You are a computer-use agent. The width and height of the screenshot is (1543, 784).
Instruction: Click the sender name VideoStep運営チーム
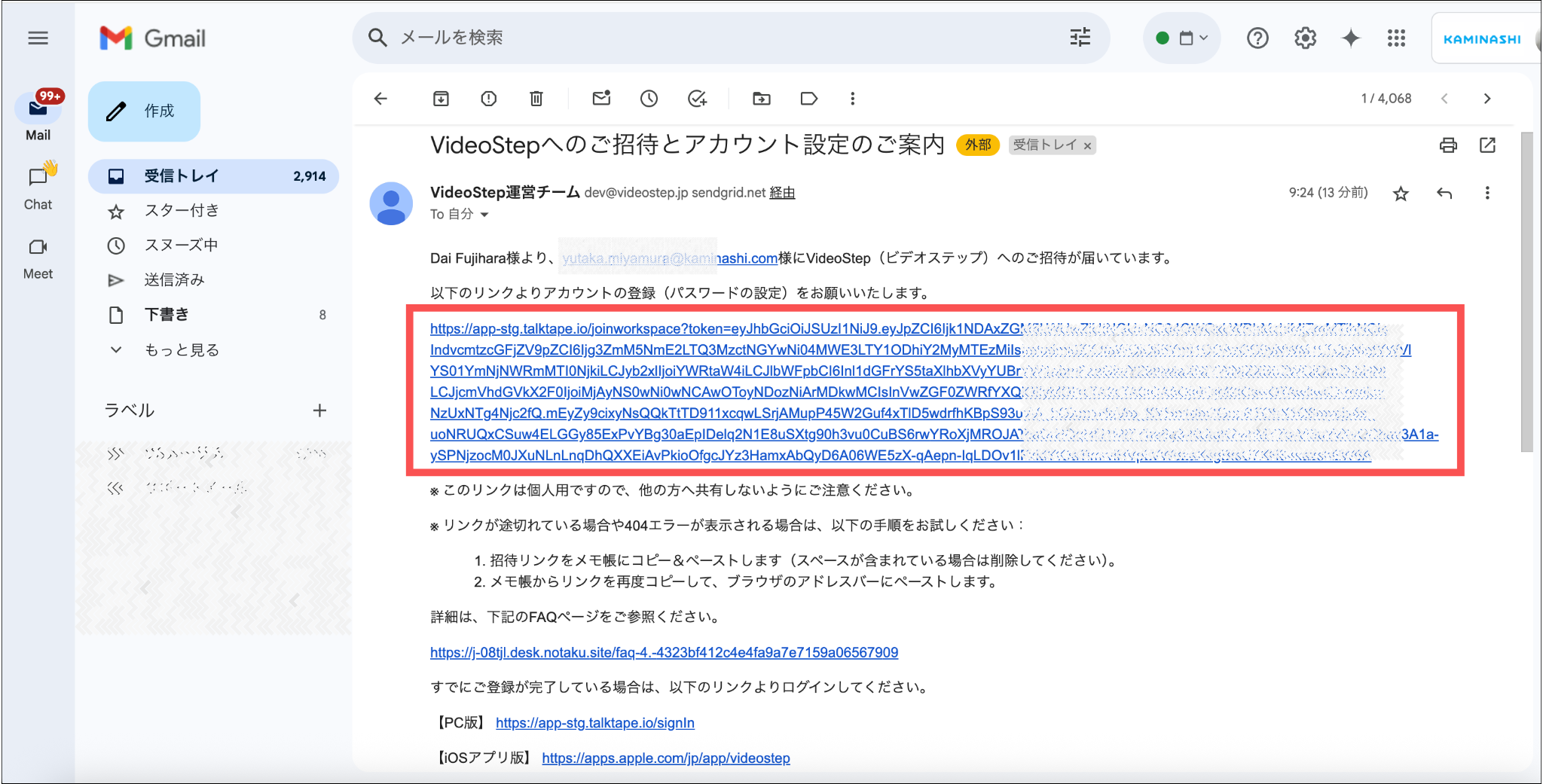505,192
